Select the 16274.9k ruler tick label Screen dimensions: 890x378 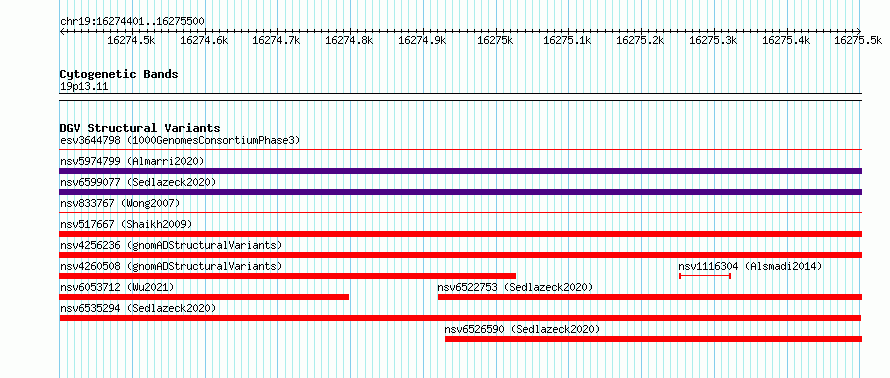(x=422, y=40)
